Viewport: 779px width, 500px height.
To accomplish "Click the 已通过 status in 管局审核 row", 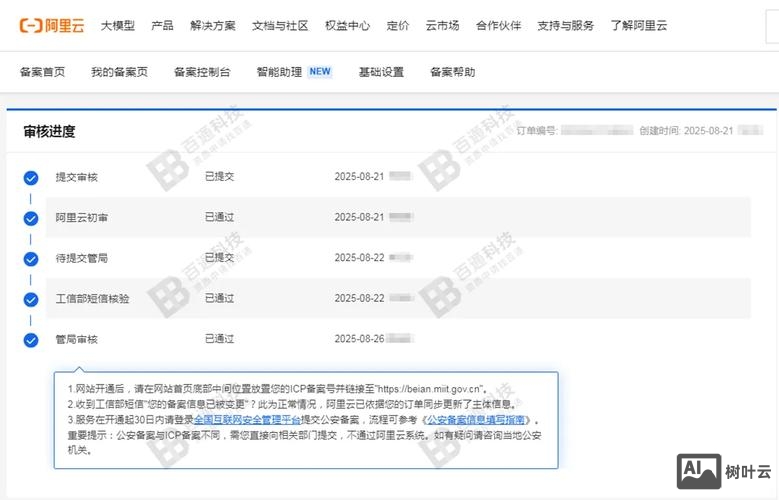I will 220,339.
